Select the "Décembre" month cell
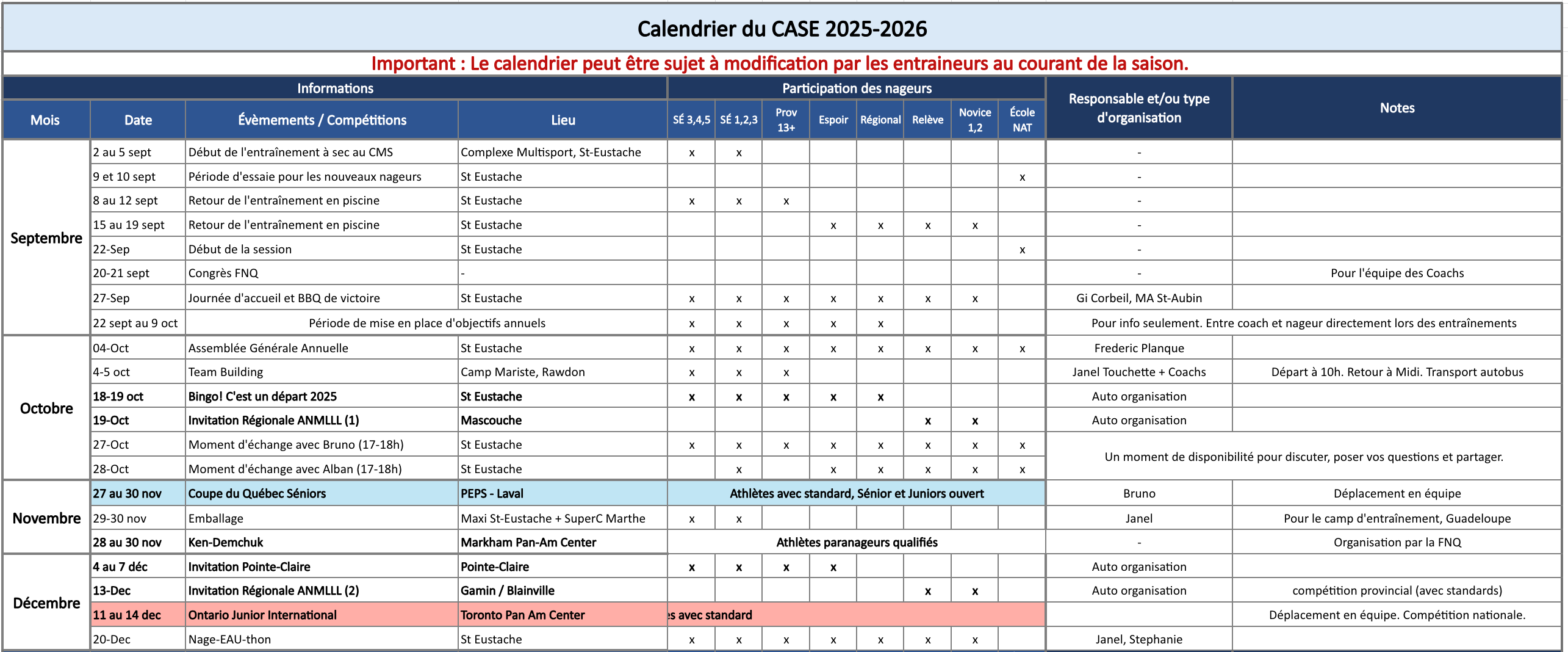 tap(46, 603)
